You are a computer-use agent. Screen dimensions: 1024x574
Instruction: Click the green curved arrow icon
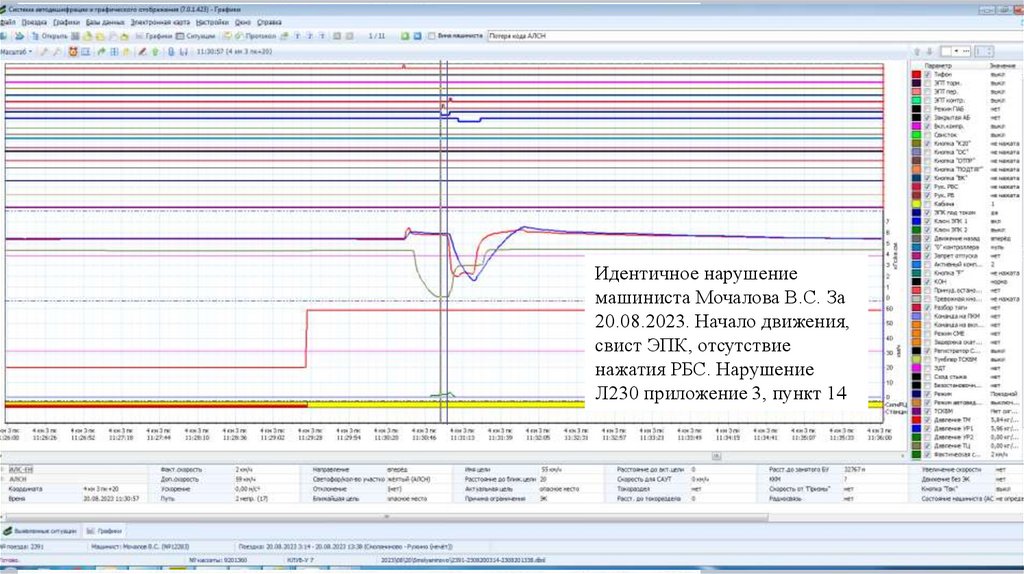pyautogui.click(x=99, y=50)
